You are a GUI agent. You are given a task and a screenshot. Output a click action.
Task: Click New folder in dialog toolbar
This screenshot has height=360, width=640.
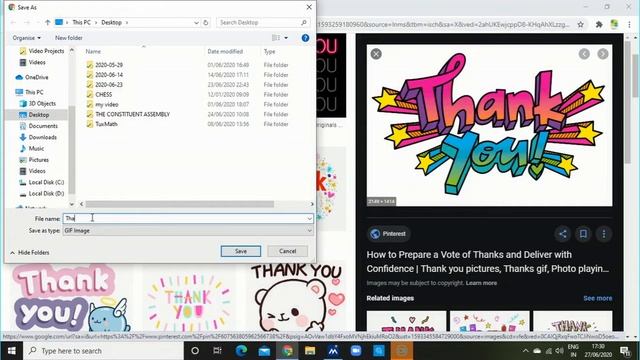click(69, 38)
